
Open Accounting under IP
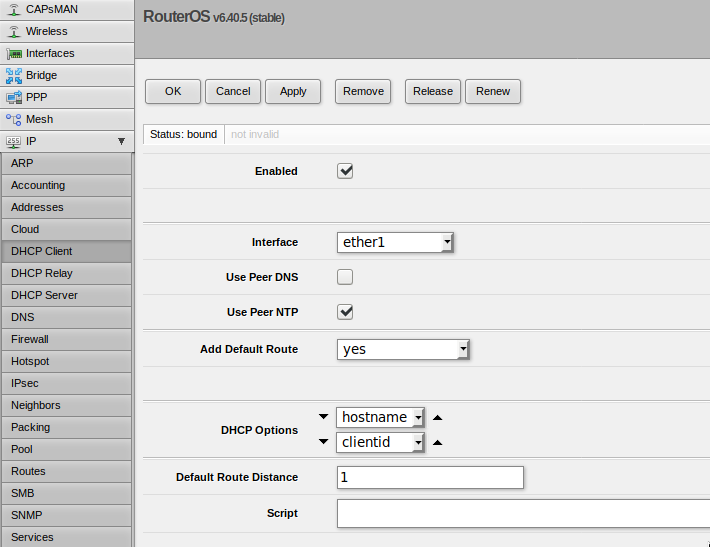click(67, 185)
